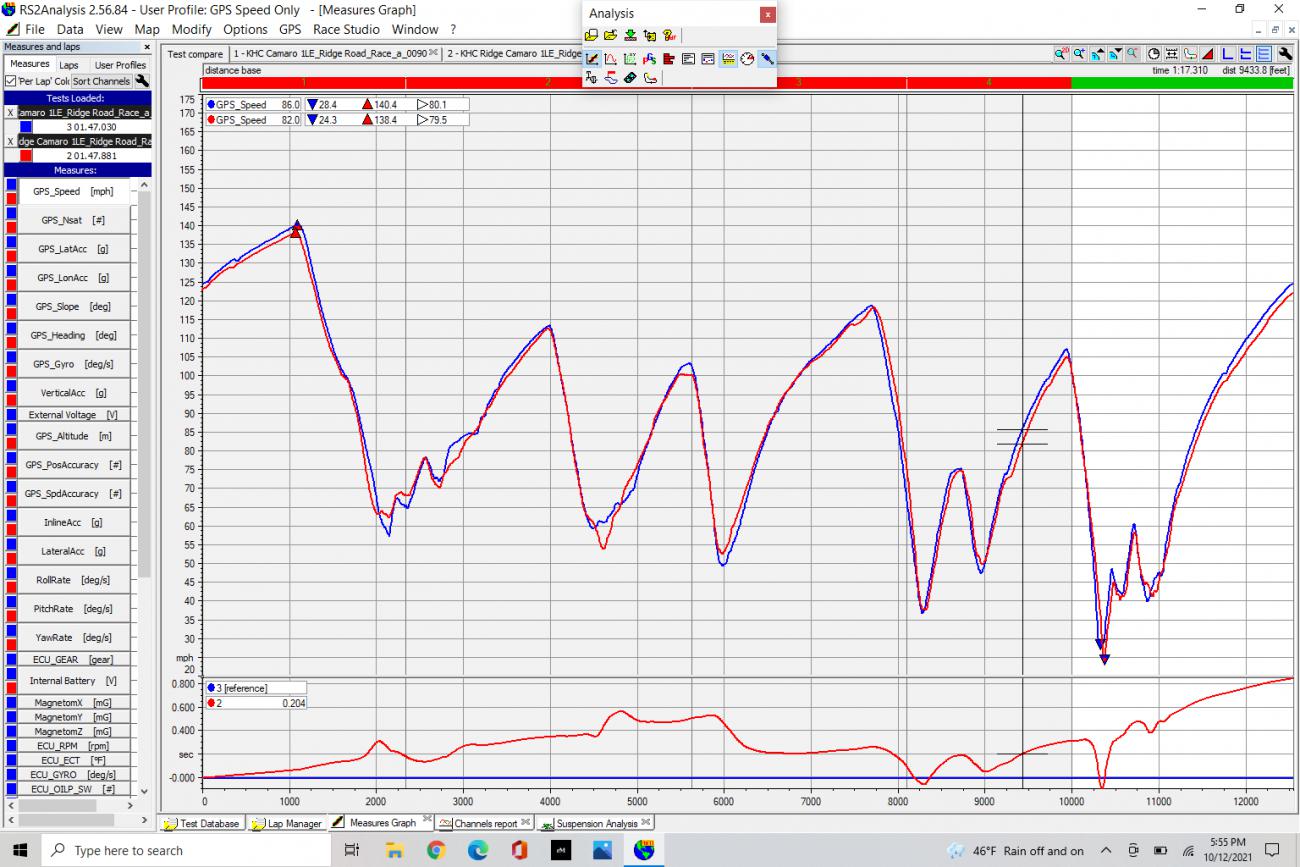Screen dimensions: 1300x867
Task: Click the colorful GPS icon in Analysis toolbar
Action: point(649,58)
